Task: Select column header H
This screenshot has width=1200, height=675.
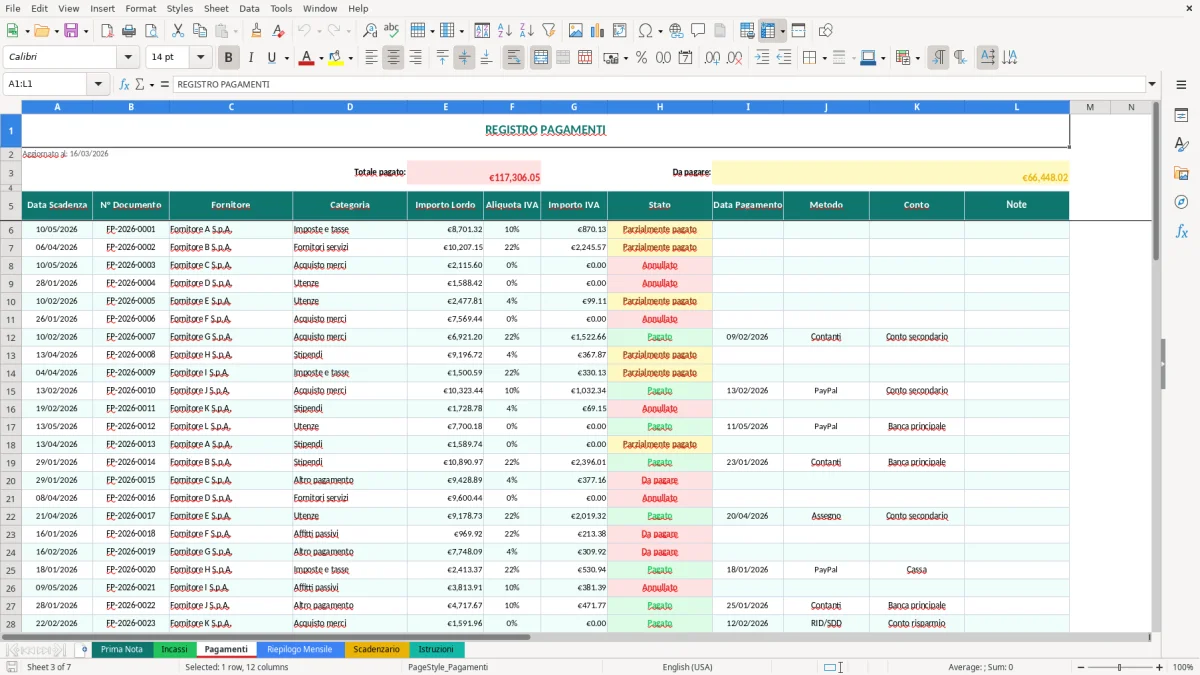Action: coord(659,106)
